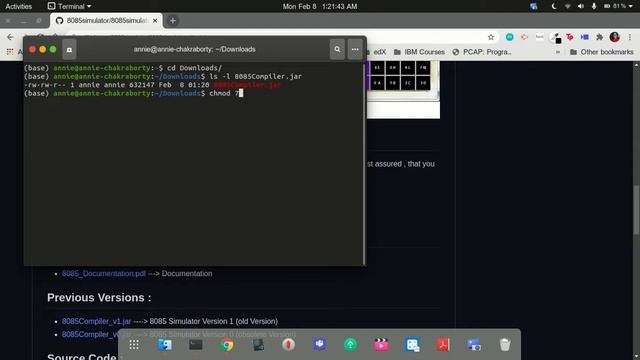Open the color picker eyedropper extension
640x360 pixels.
click(556, 38)
